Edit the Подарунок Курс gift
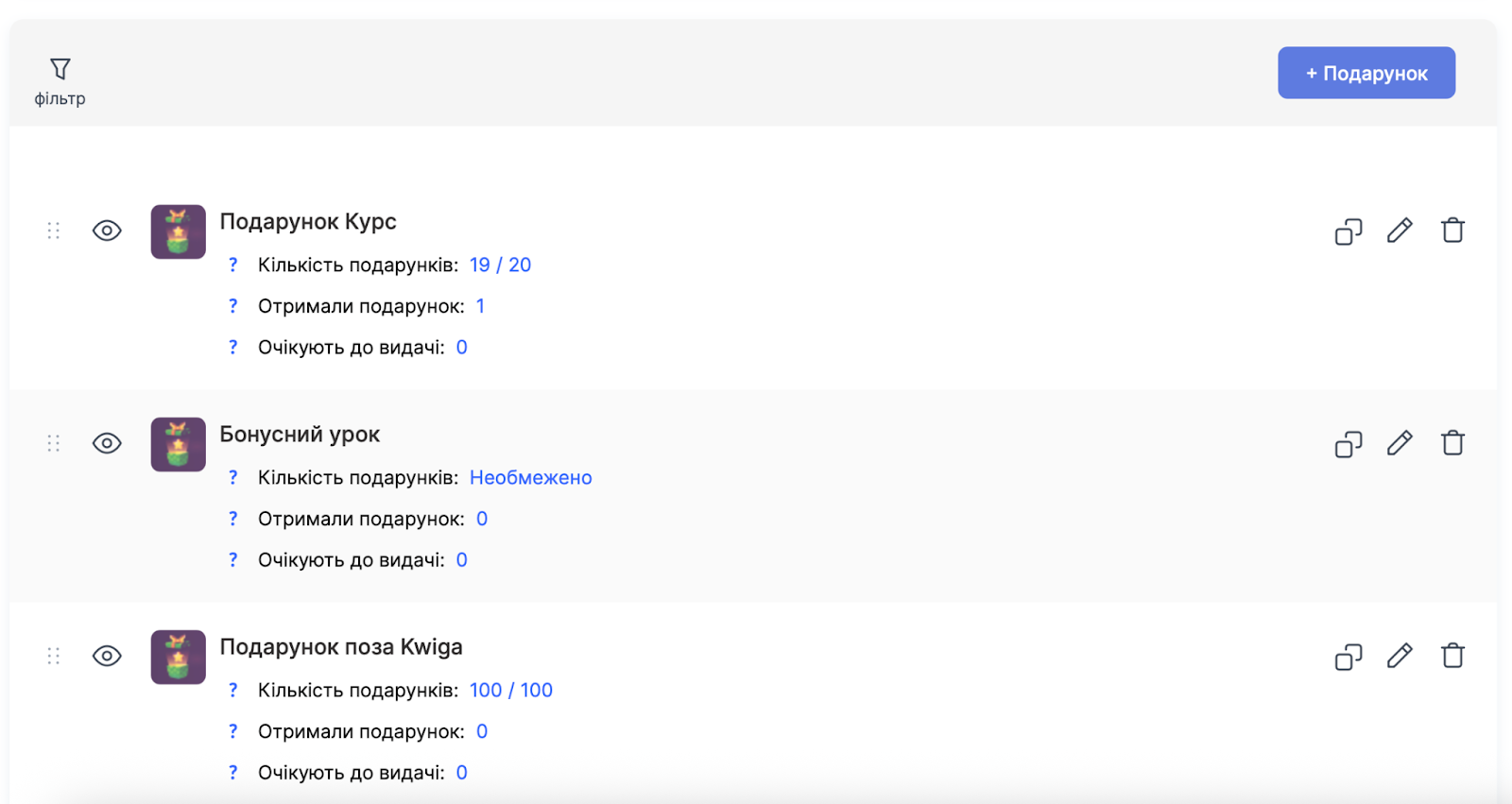 click(1400, 231)
